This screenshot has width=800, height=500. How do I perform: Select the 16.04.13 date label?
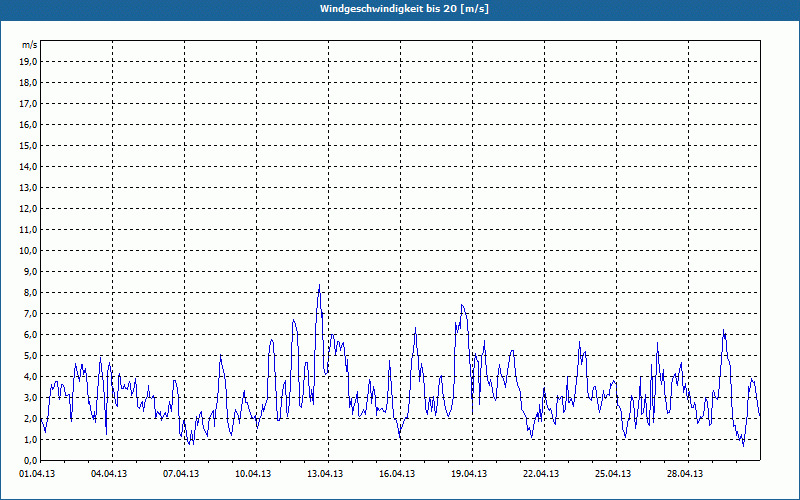coord(397,474)
